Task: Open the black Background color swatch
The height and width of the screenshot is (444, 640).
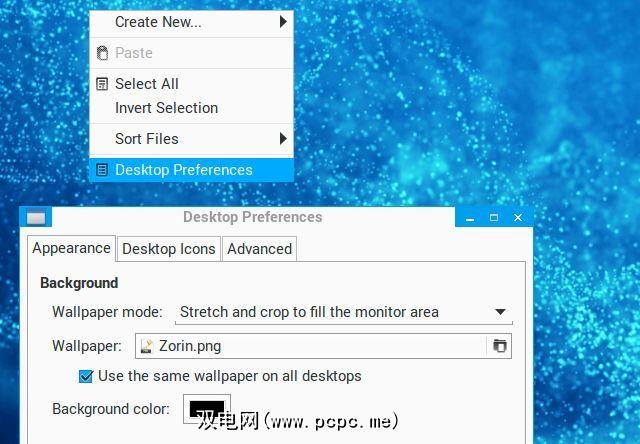Action: pos(207,408)
